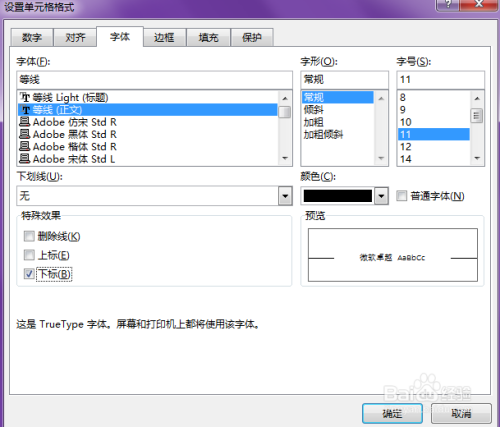Click TrueType icon beside 等线 Light
Image resolution: width=500 pixels, height=427 pixels.
(x=25, y=98)
